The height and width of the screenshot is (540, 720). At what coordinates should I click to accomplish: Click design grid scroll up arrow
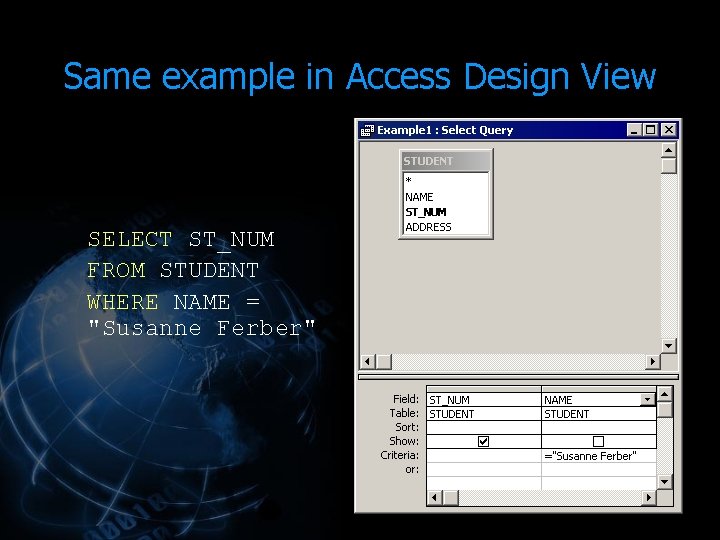click(x=665, y=394)
